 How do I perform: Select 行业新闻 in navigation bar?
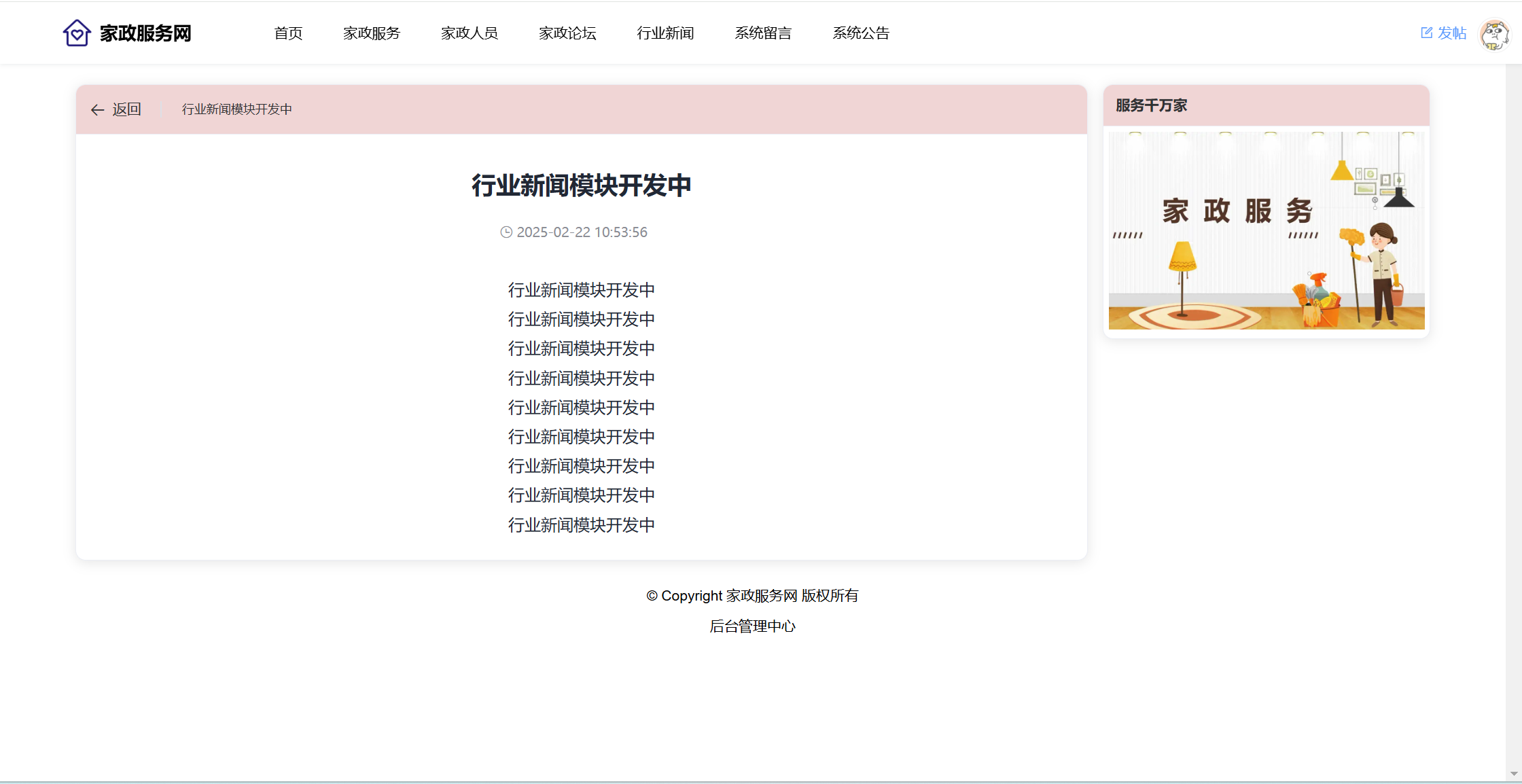(x=665, y=33)
